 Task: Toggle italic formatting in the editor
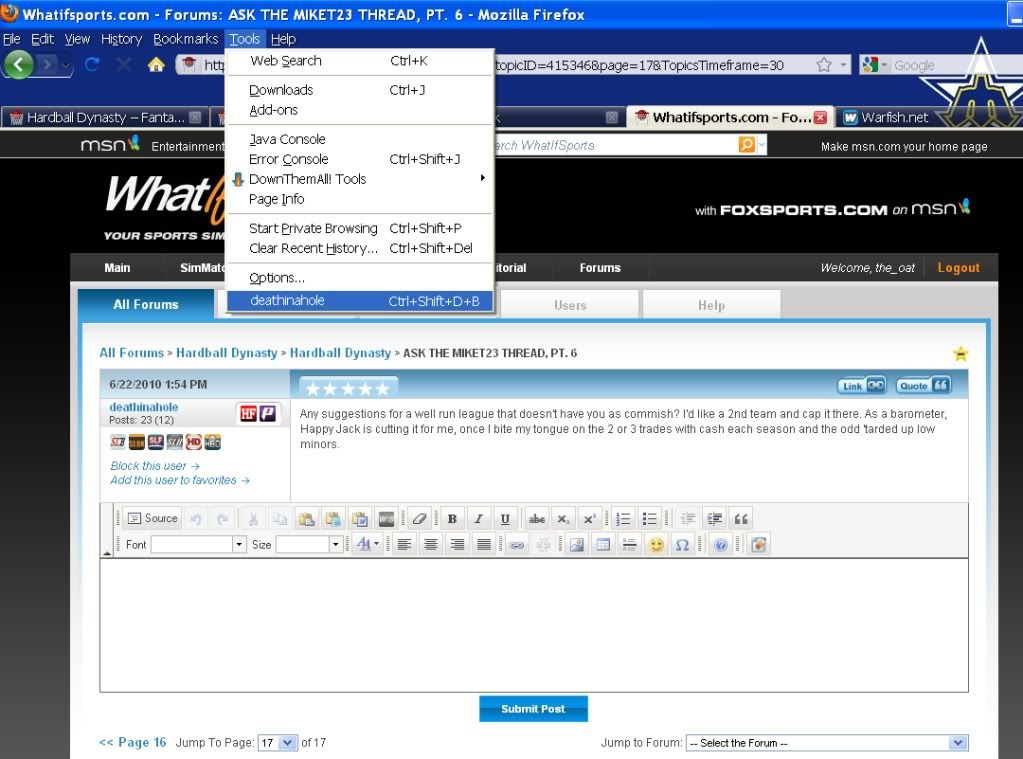(x=478, y=518)
